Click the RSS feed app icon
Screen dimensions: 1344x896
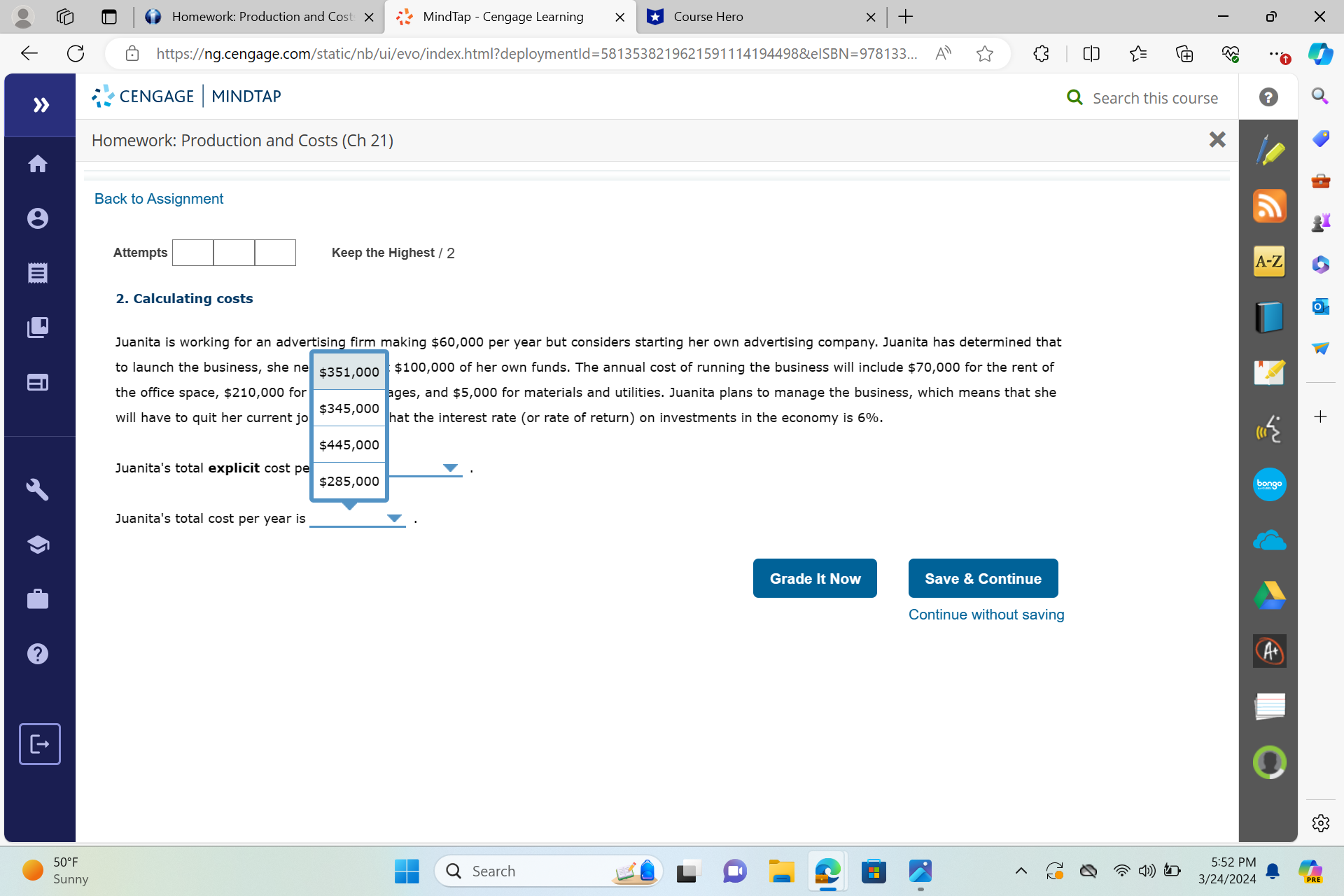tap(1269, 206)
